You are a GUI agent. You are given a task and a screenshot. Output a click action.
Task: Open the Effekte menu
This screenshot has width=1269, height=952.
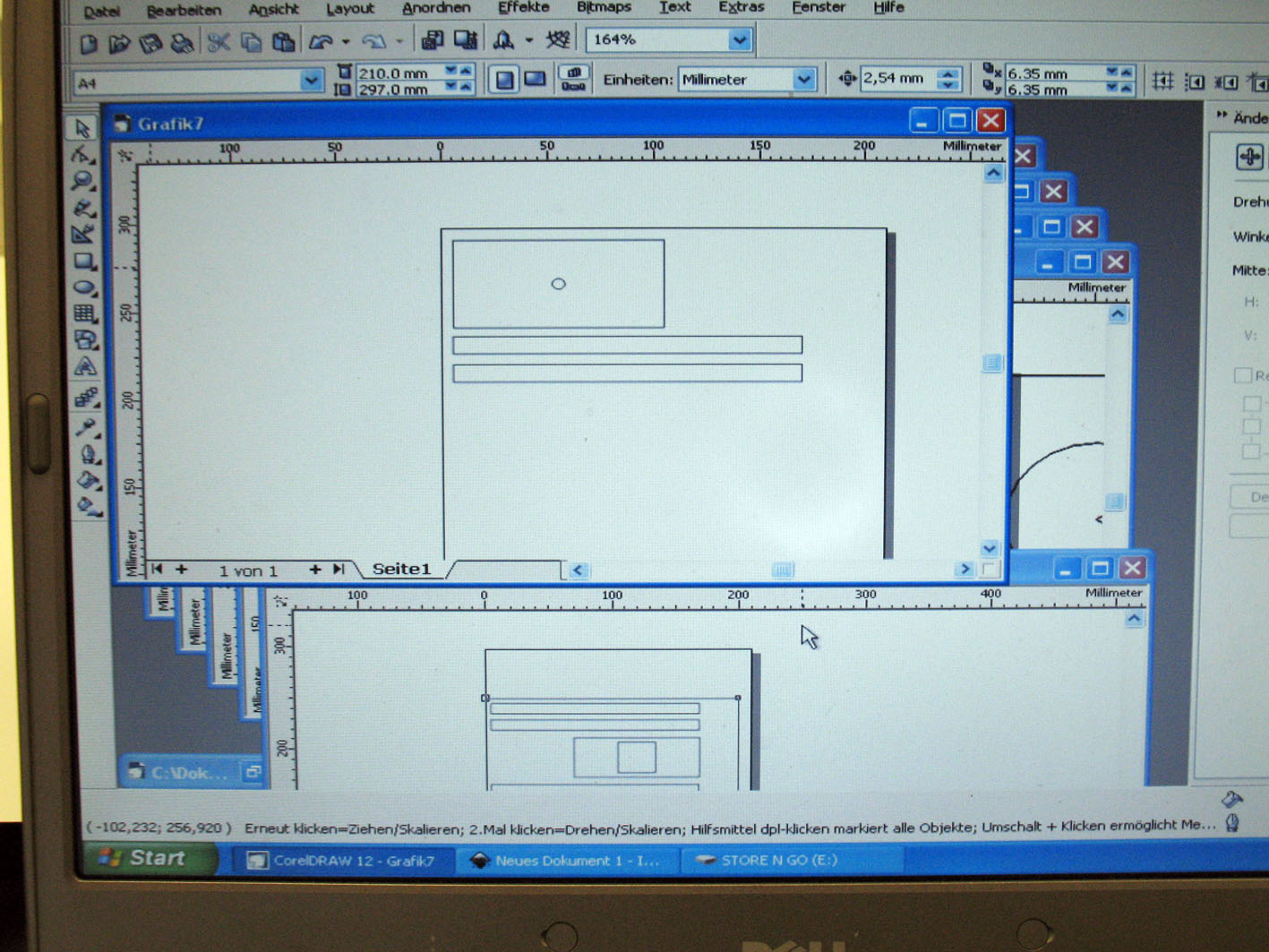[x=523, y=8]
